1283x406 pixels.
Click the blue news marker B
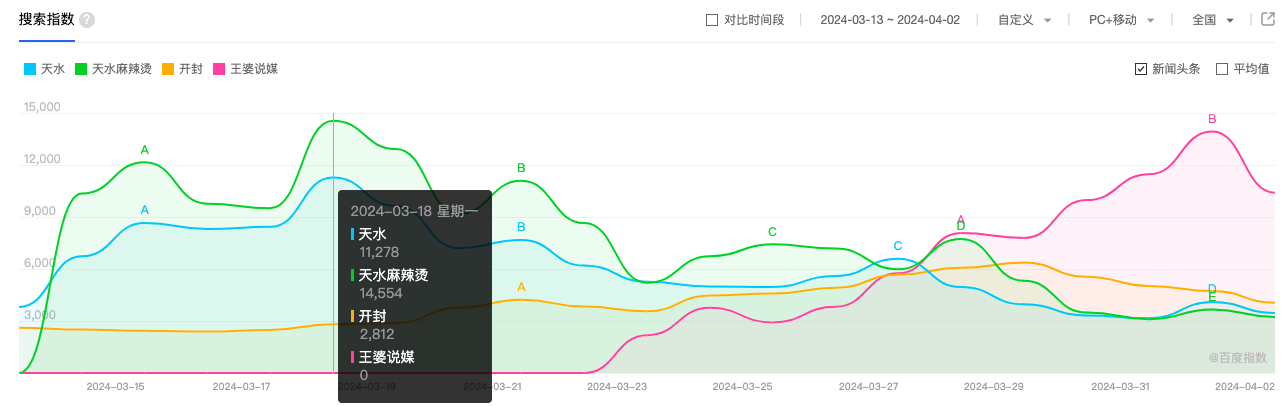click(521, 227)
